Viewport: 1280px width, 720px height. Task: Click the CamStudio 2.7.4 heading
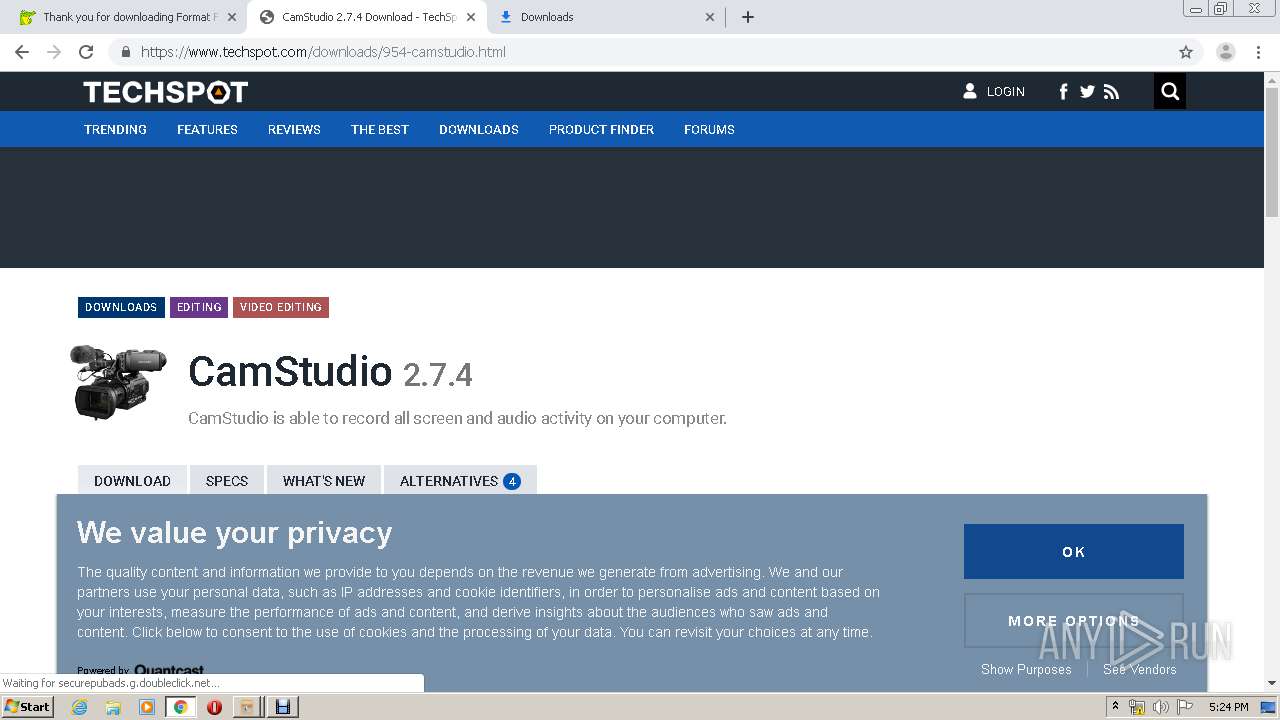click(x=330, y=372)
